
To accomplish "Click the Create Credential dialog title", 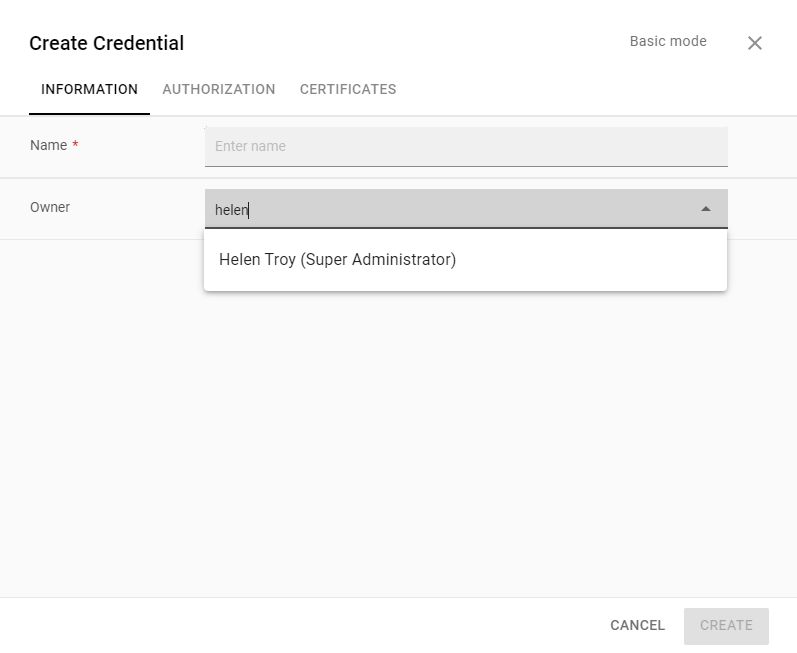I will tap(107, 43).
